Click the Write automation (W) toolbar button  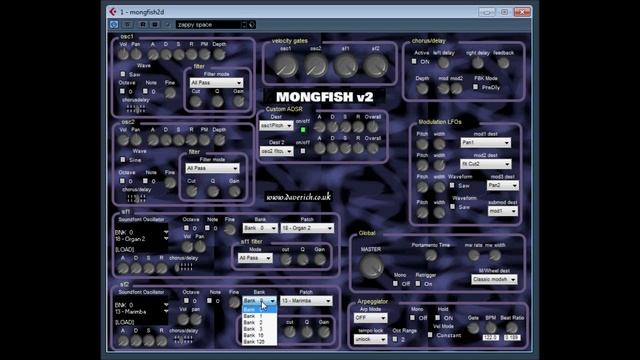155,24
